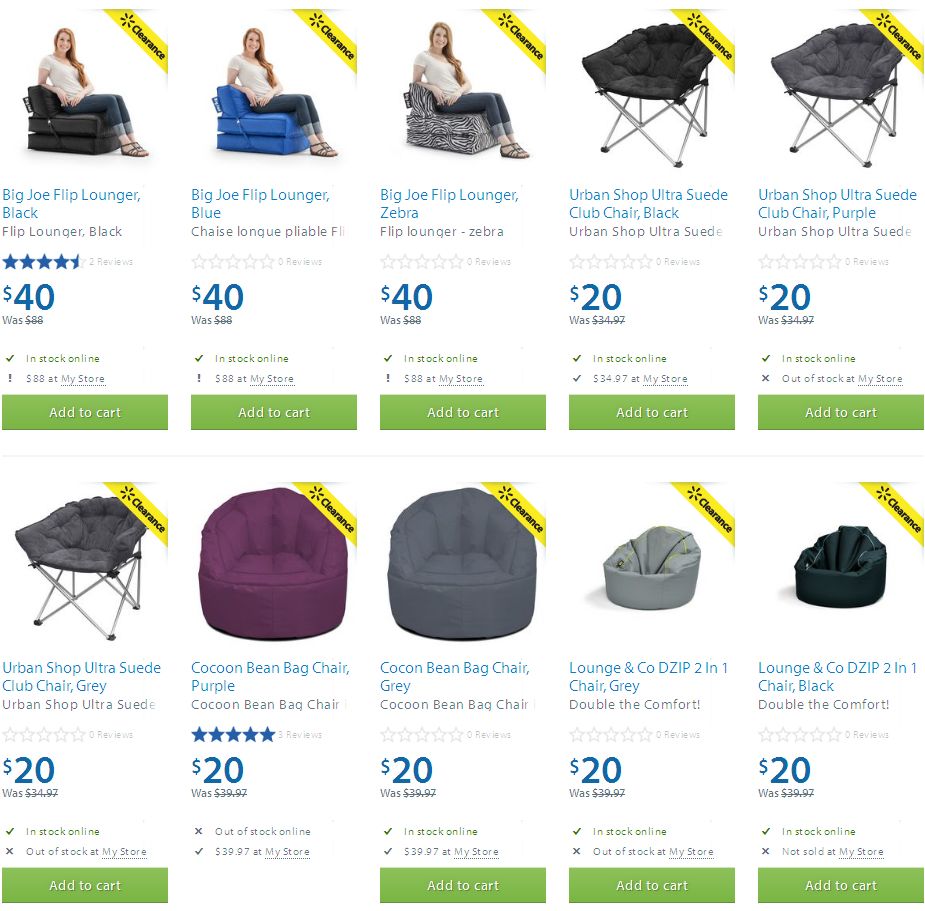This screenshot has width=925, height=911.
Task: Click empty stars under Big Joe Flip Lounger Zebra
Action: 422,261
